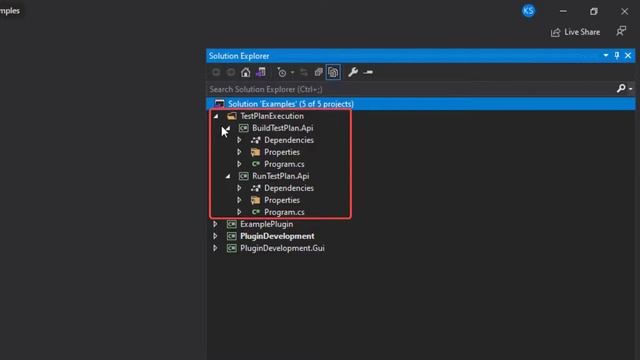Switch between solution and folder views
Image resolution: width=640 pixels, height=360 pixels.
261,73
